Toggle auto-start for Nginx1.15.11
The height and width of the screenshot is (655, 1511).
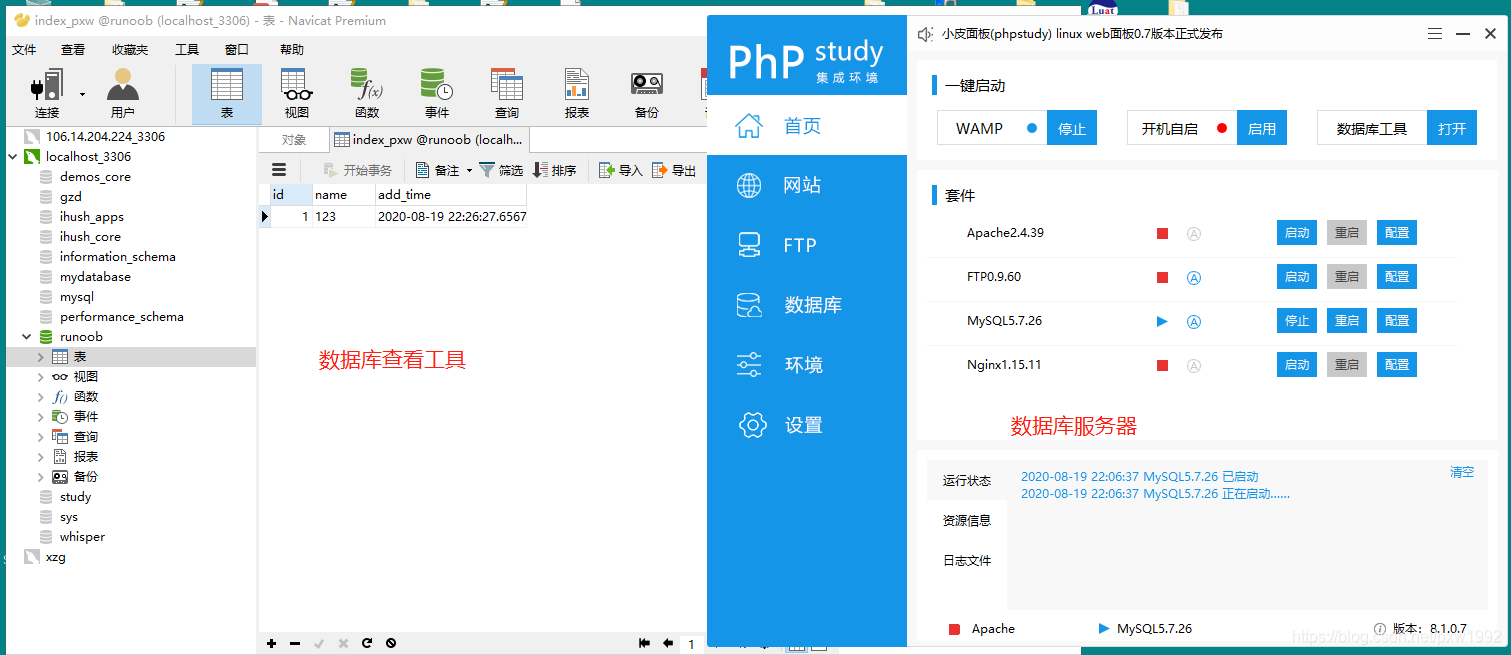[1194, 365]
